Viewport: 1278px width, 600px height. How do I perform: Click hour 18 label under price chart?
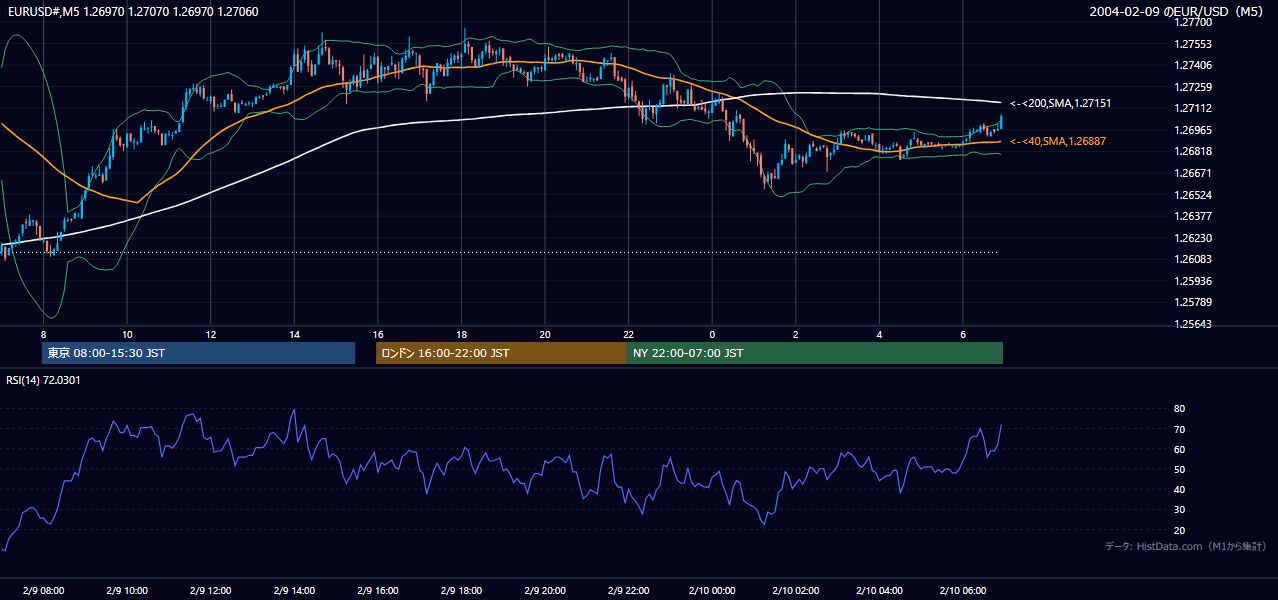[461, 334]
